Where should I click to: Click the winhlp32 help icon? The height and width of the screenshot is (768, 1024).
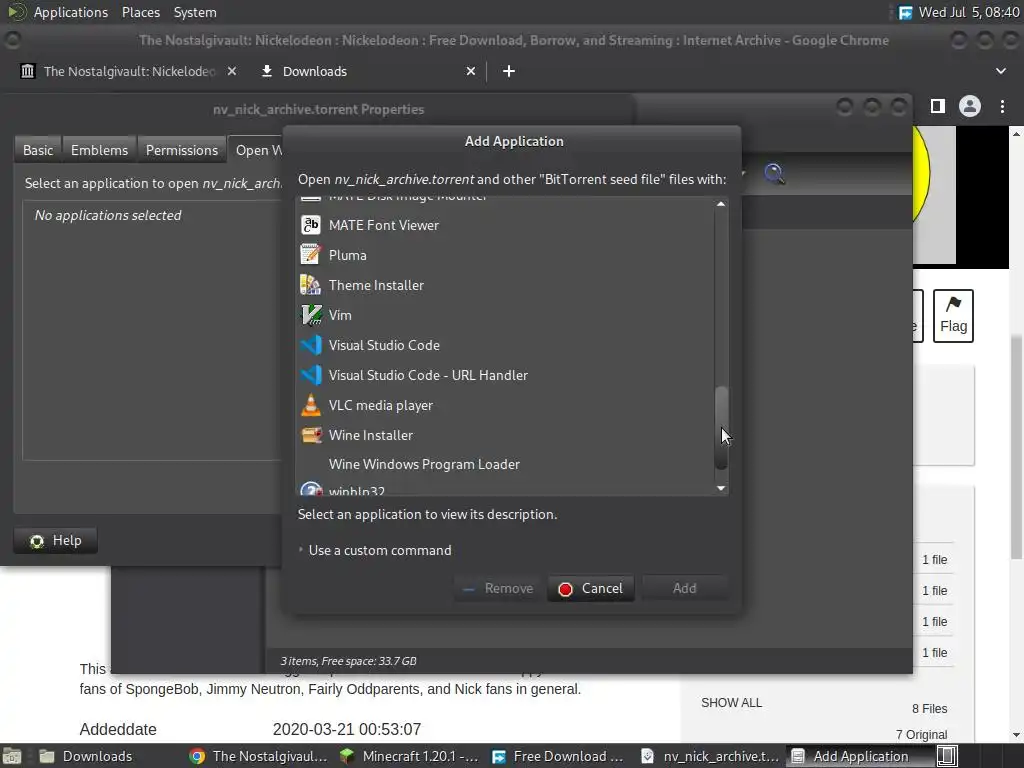point(311,489)
